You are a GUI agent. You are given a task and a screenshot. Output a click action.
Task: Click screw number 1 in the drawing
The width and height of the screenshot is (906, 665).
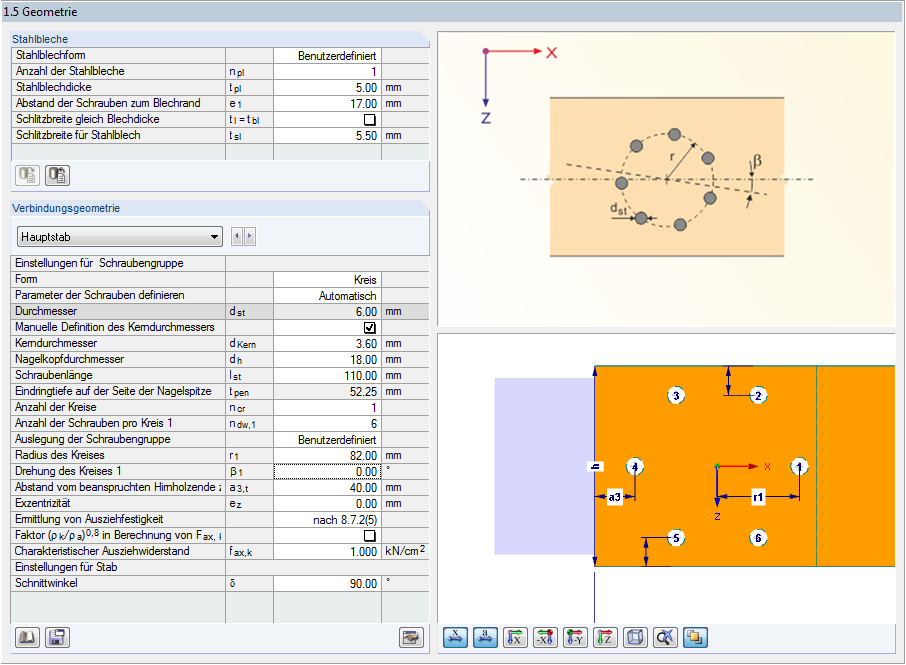click(800, 466)
